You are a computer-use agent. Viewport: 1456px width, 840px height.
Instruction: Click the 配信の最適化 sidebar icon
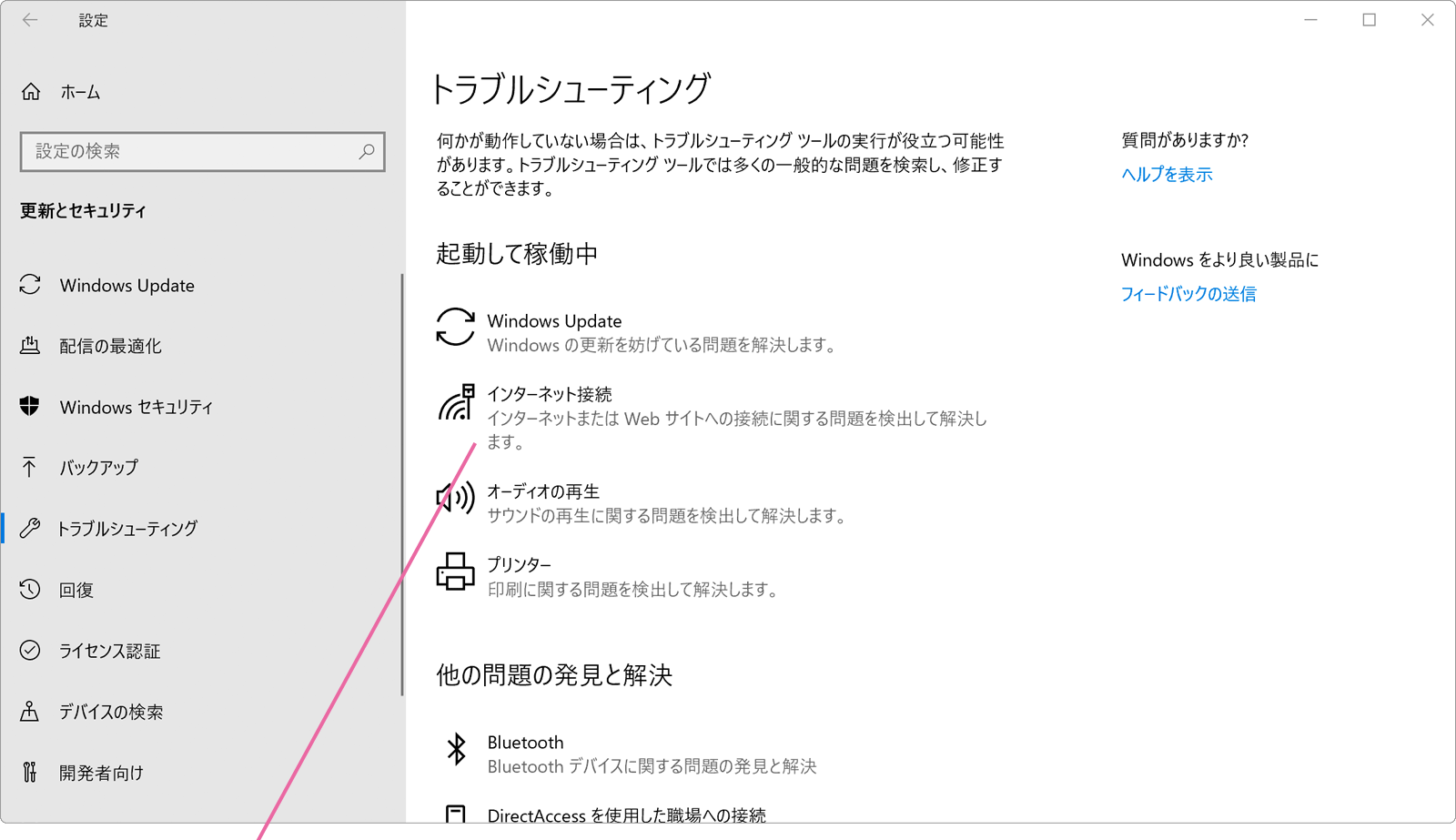[x=30, y=346]
